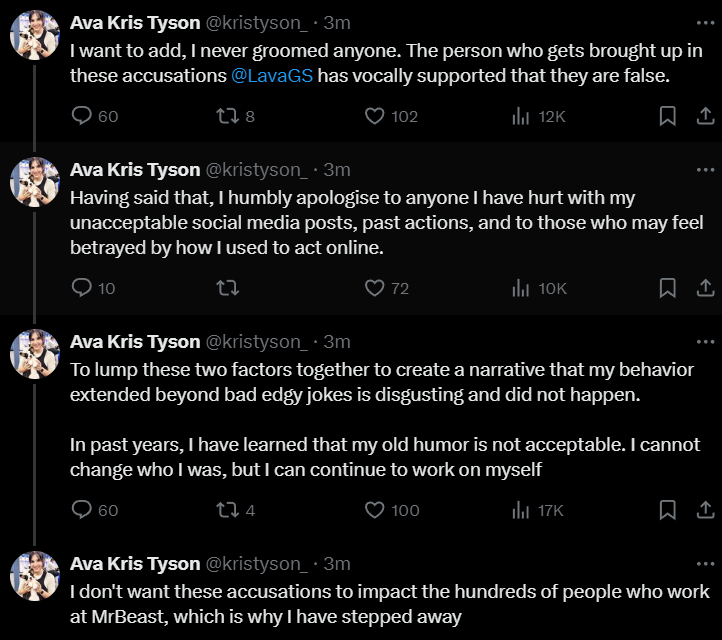Reply to the "bad edgy jokes" tweet
The image size is (722, 640).
point(83,510)
